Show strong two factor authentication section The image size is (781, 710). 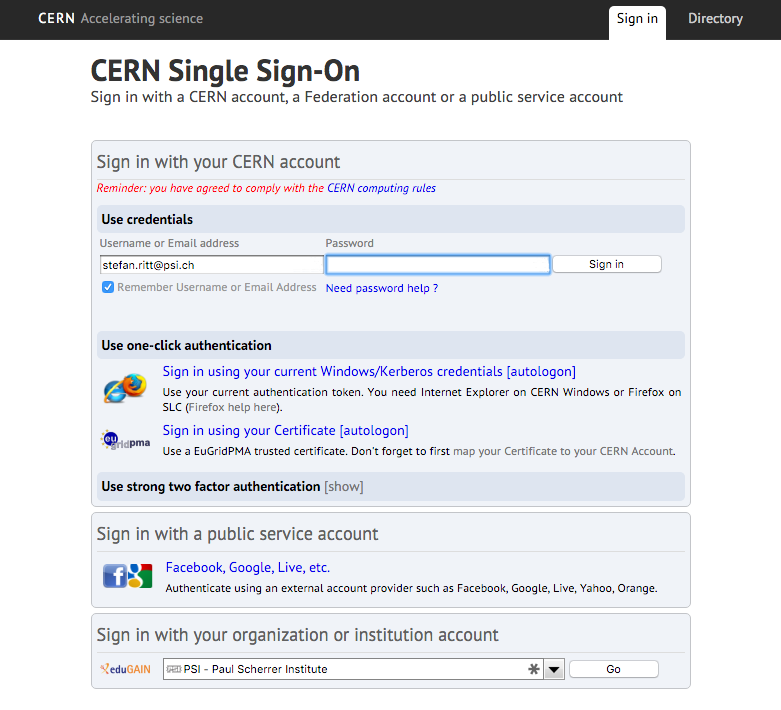click(x=344, y=487)
